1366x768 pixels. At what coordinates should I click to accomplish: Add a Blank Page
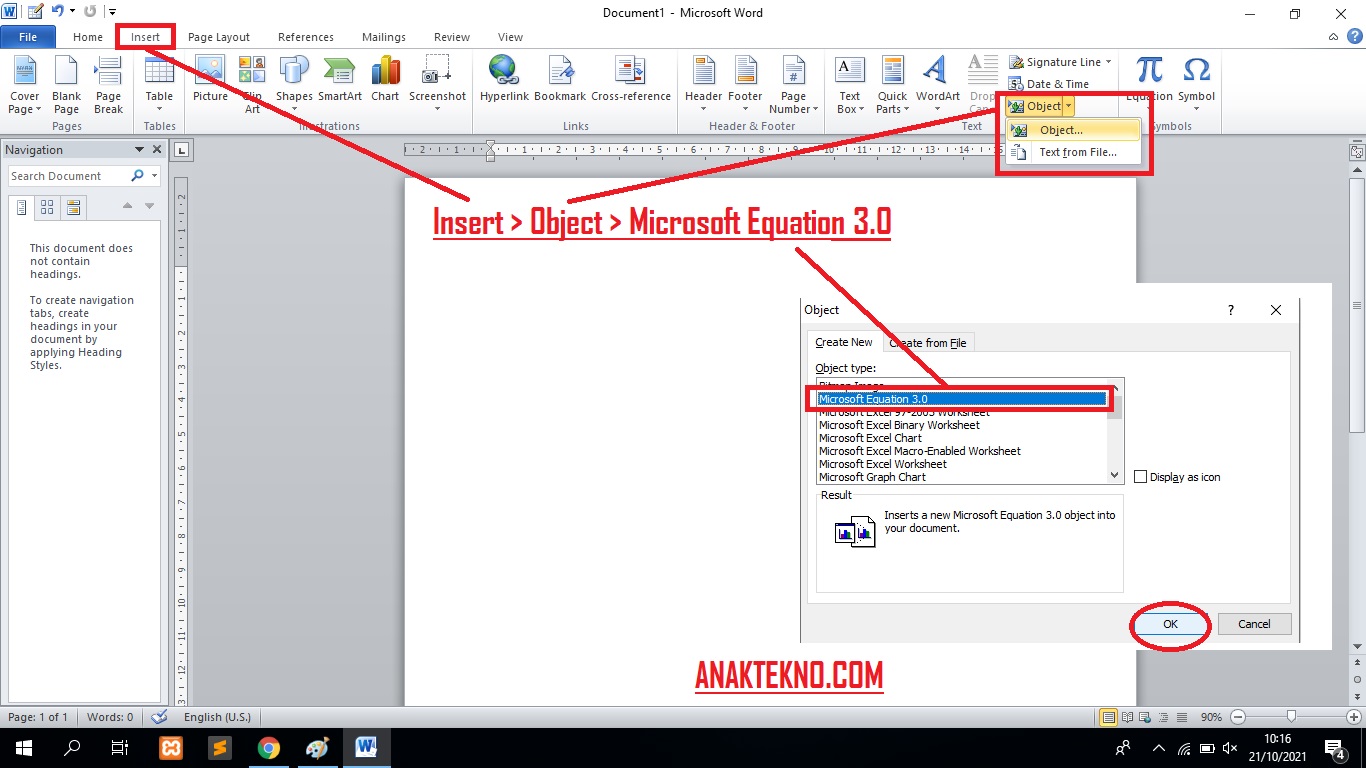(66, 85)
